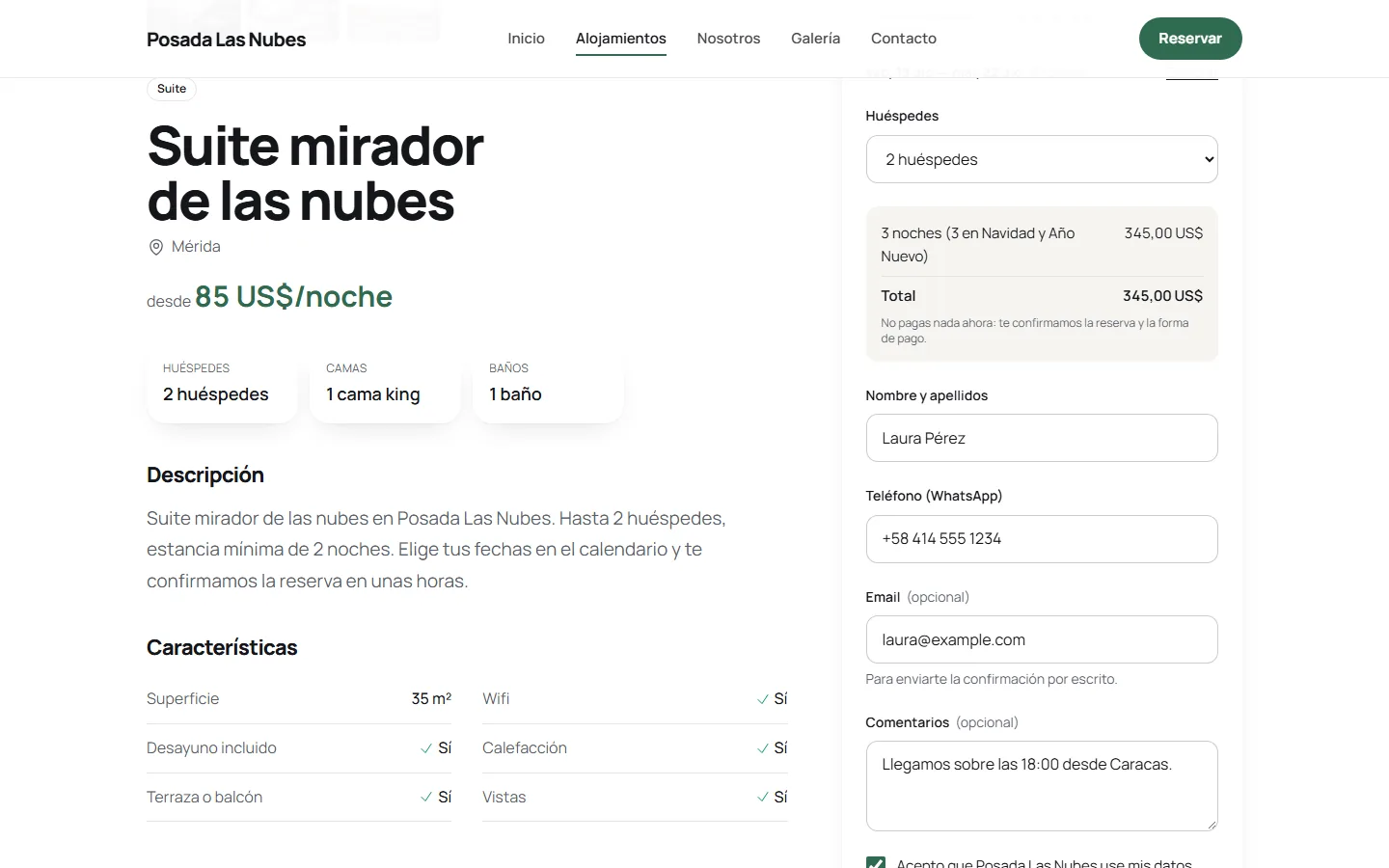1389x868 pixels.
Task: Click the Posada Las Nubes logo
Action: point(226,40)
